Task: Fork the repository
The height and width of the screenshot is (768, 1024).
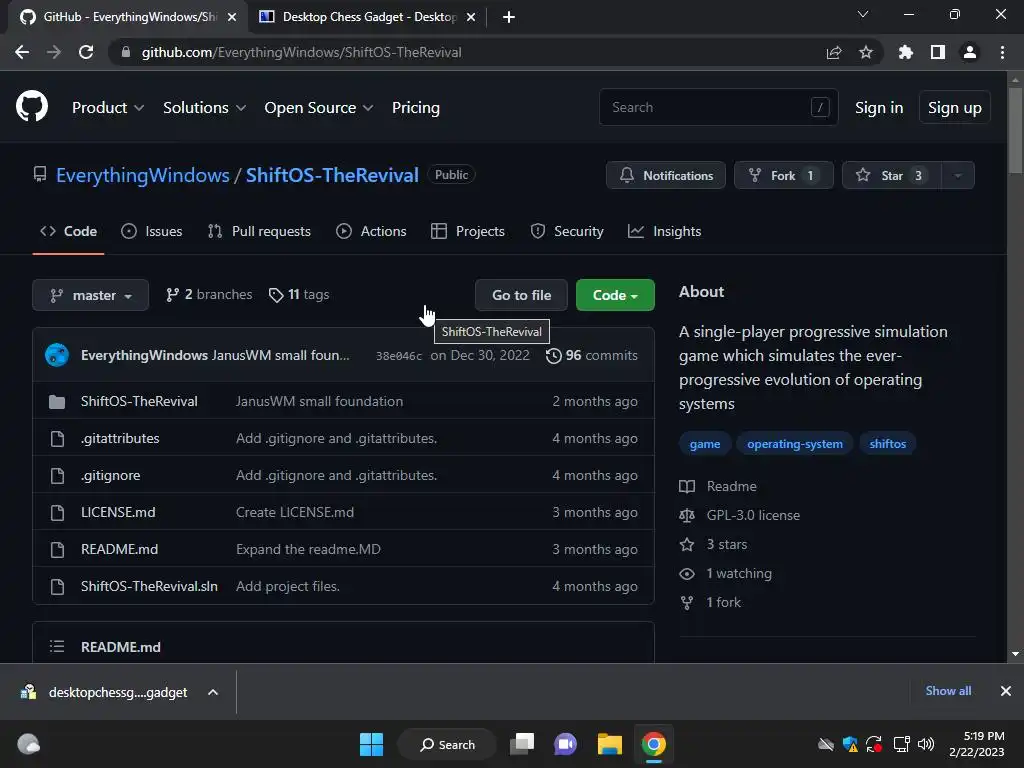Action: click(x=784, y=175)
